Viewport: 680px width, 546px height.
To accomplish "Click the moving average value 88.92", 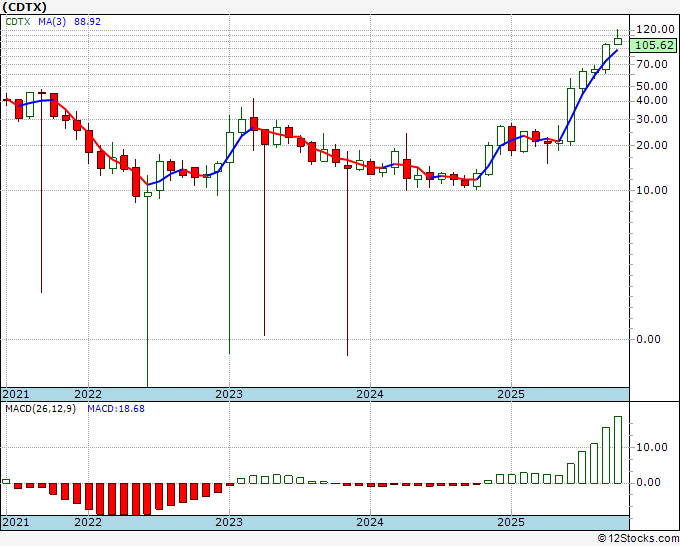I will tap(87, 22).
